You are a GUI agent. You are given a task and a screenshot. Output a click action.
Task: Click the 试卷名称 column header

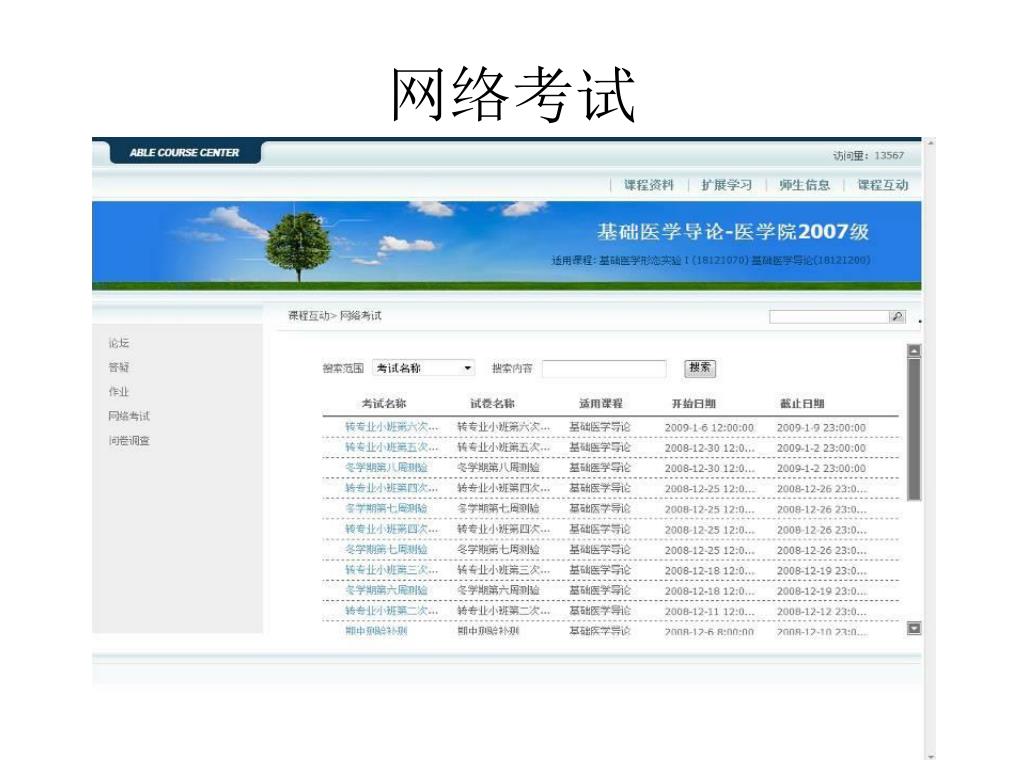pos(492,404)
